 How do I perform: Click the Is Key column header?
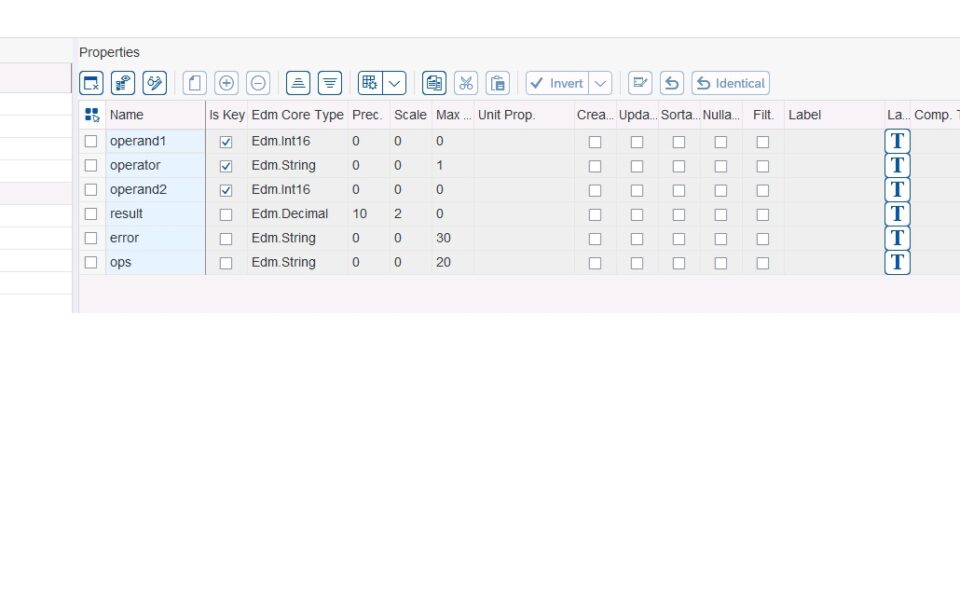tap(227, 115)
